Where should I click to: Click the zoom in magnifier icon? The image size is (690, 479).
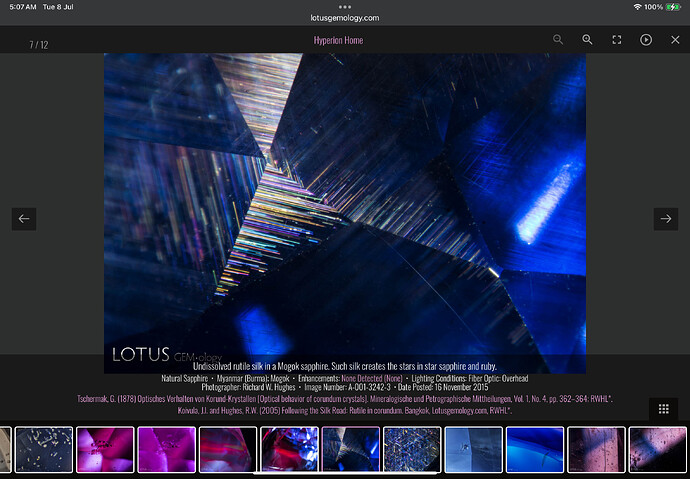pos(587,40)
